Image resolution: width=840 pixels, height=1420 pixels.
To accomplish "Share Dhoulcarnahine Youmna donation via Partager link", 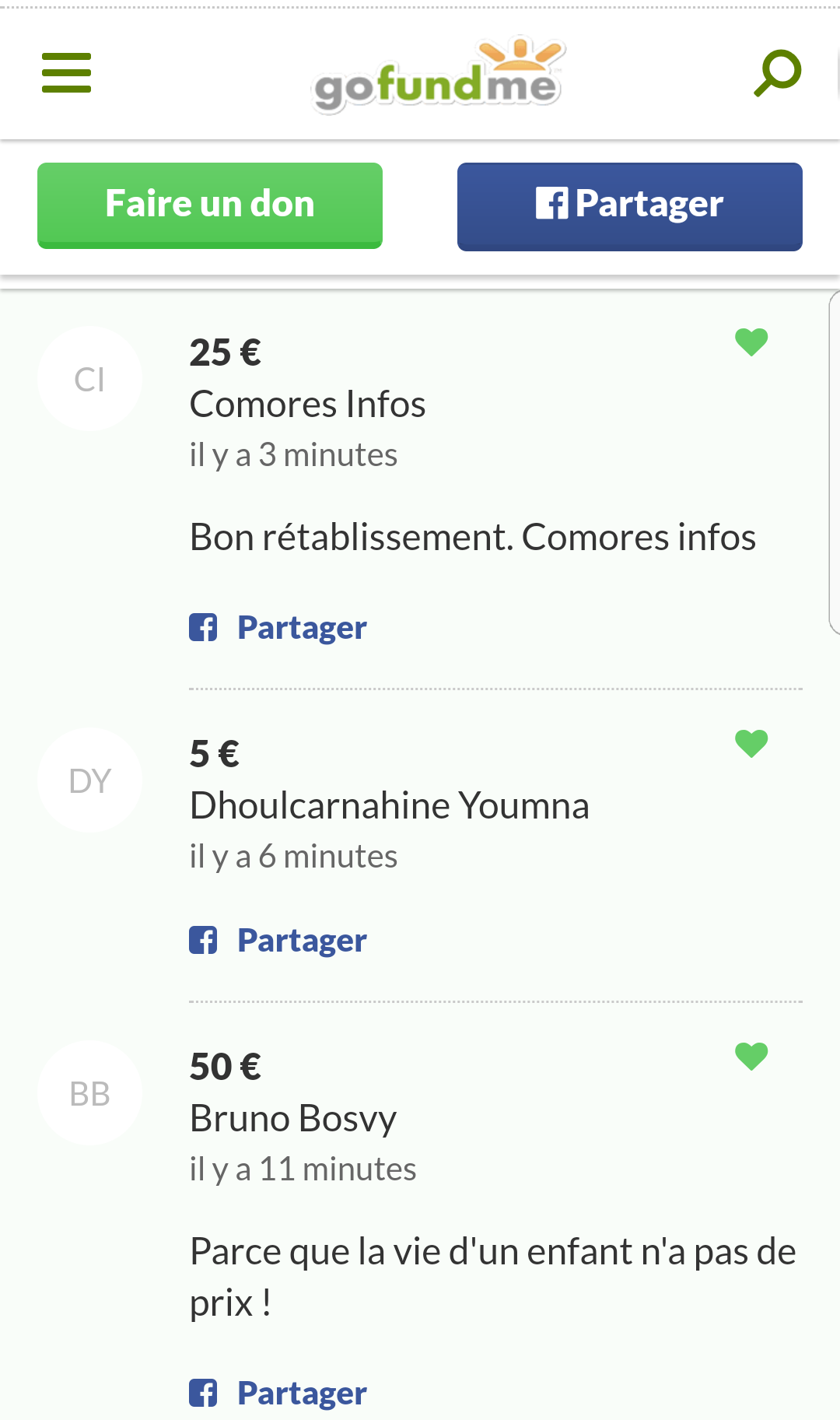I will pyautogui.click(x=302, y=941).
